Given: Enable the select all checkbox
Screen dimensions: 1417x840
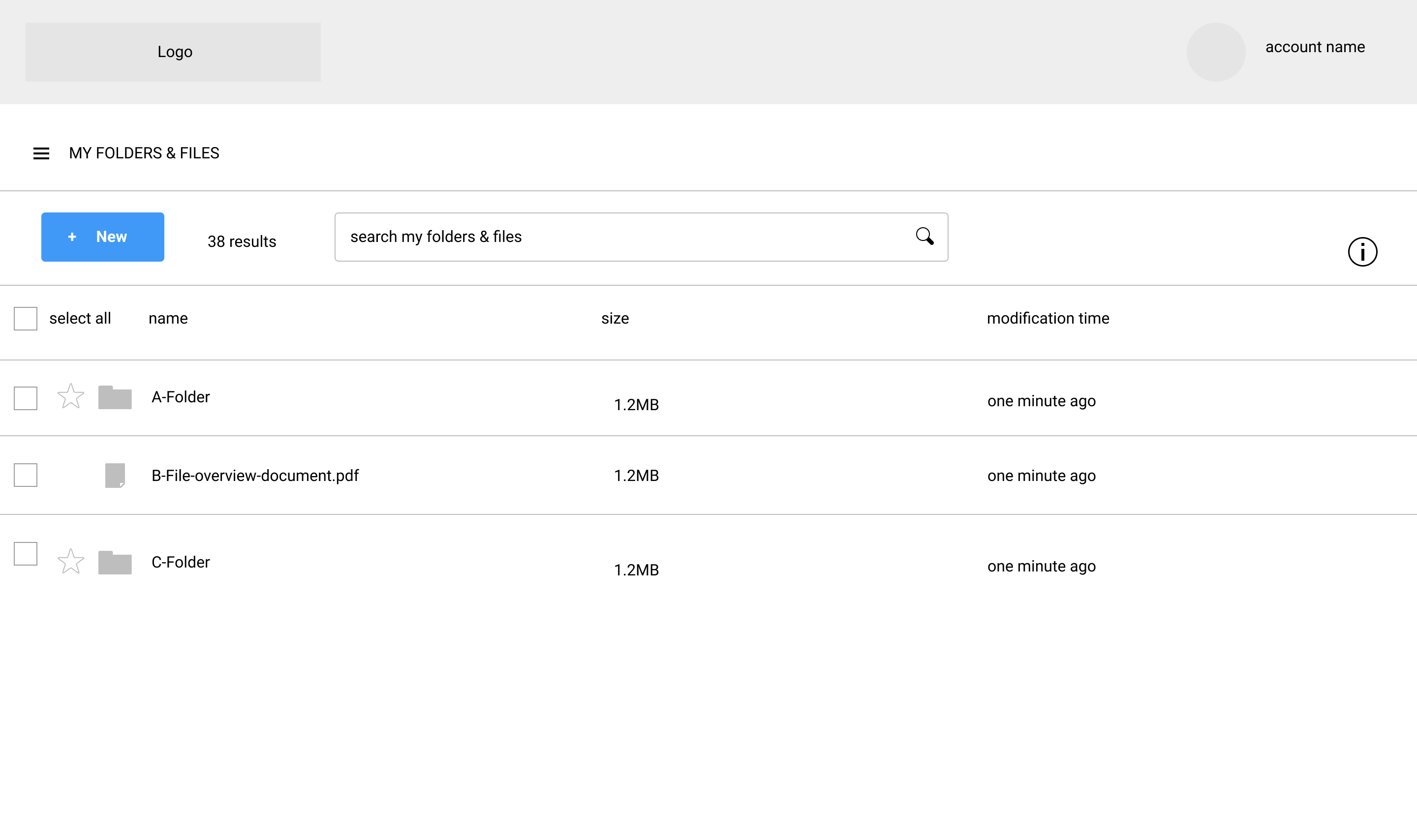Looking at the screenshot, I should [x=25, y=319].
